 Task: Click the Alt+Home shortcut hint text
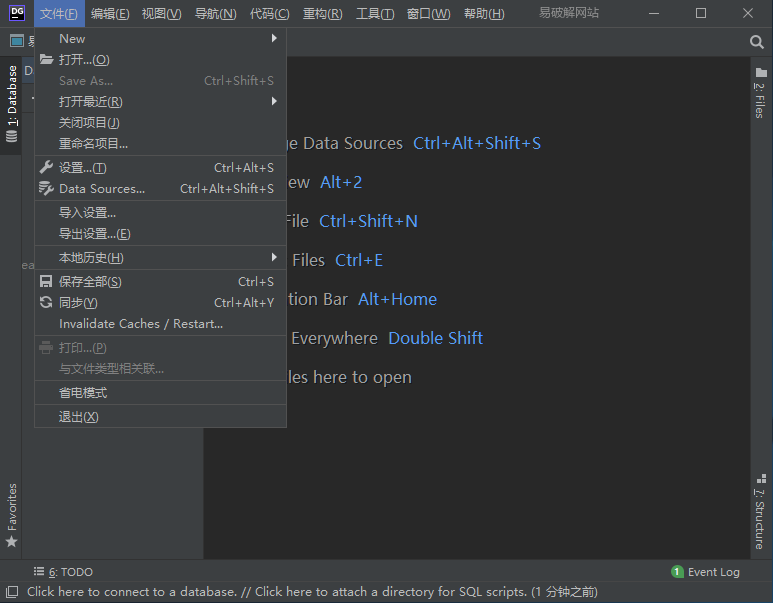(397, 299)
